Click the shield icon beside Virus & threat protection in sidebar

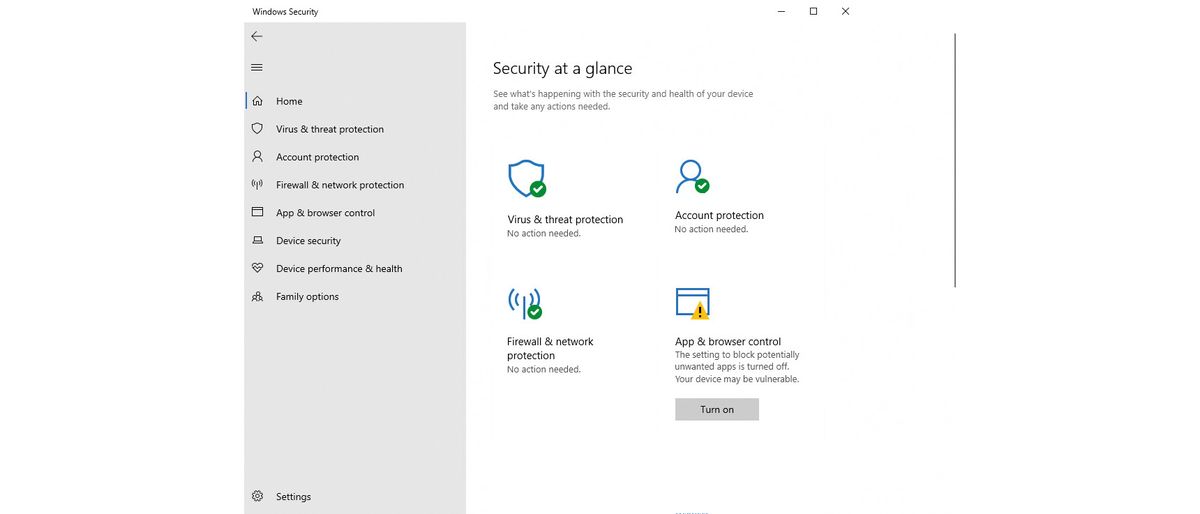pyautogui.click(x=257, y=129)
